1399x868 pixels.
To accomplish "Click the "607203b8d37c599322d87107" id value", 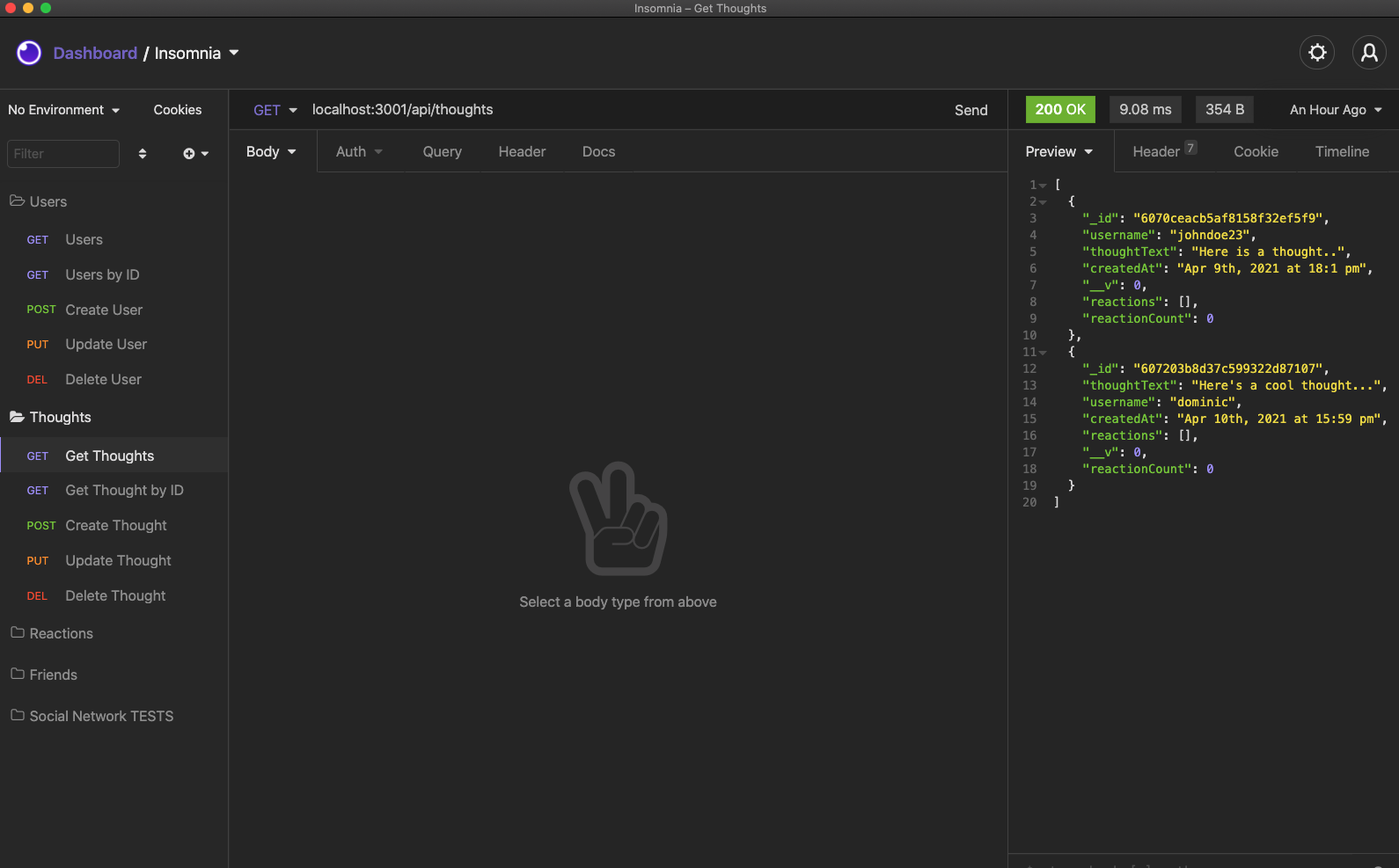I will click(1228, 368).
